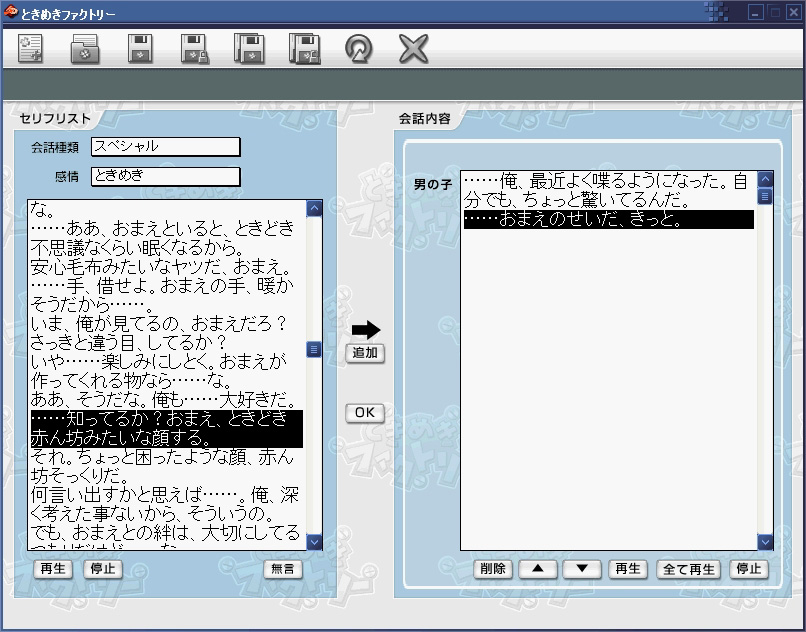Viewport: 806px width, 632px height.
Task: Select line 'それ。ちょっと困ったような顔、赤ん坊そっくりだ。'
Action: pos(167,467)
